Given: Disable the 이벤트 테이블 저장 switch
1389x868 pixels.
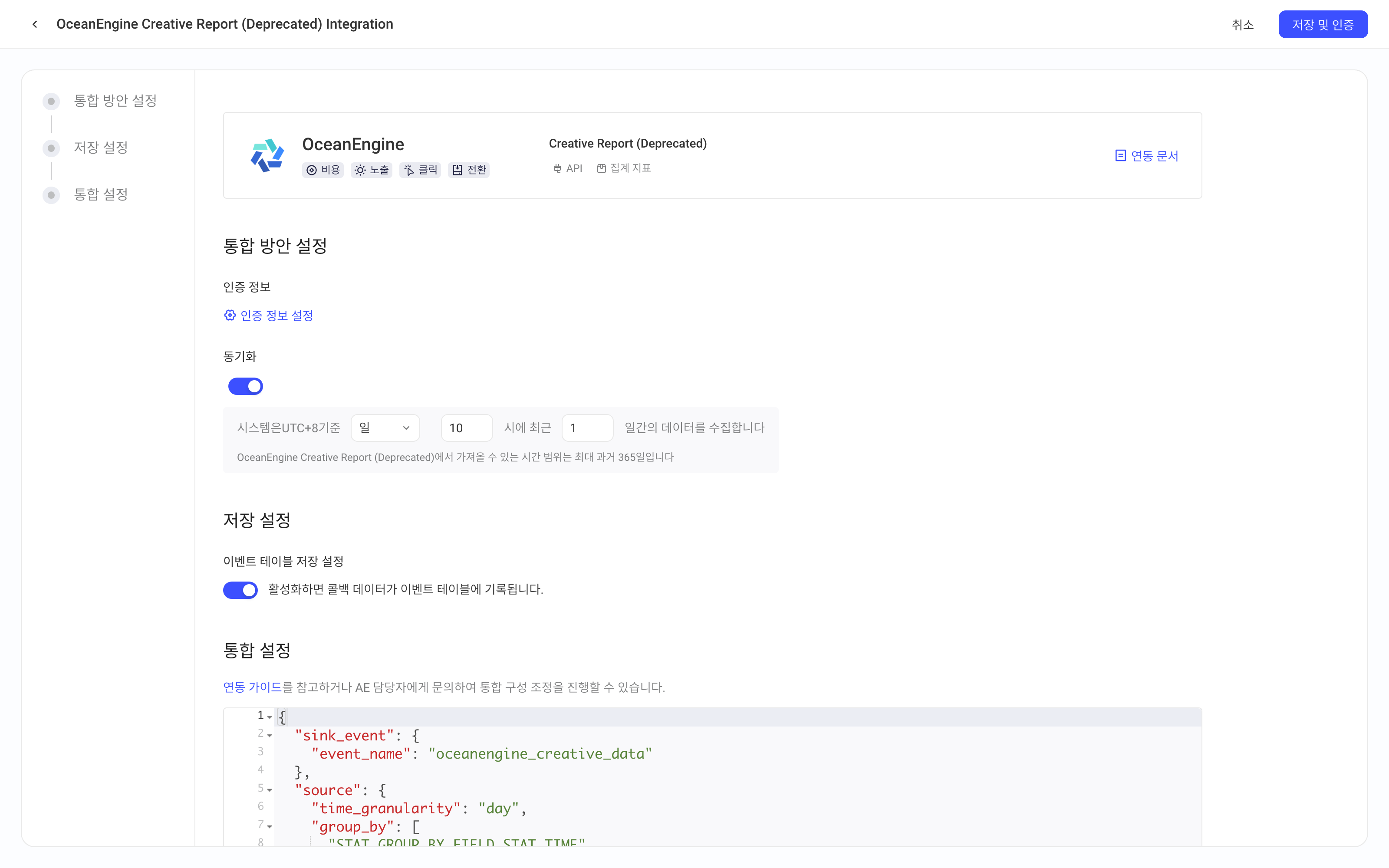Looking at the screenshot, I should point(240,589).
